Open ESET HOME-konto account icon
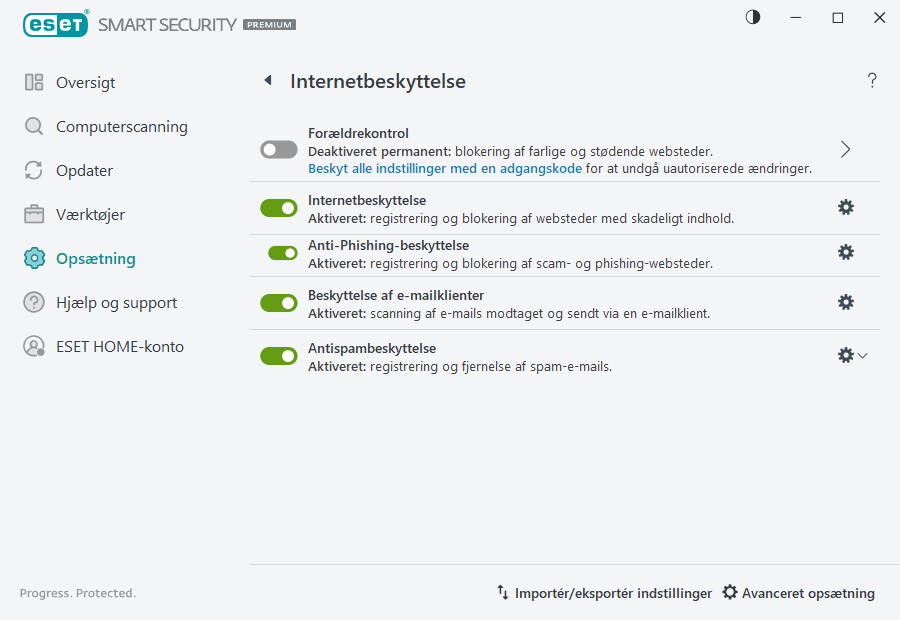The image size is (900, 620). (x=32, y=346)
